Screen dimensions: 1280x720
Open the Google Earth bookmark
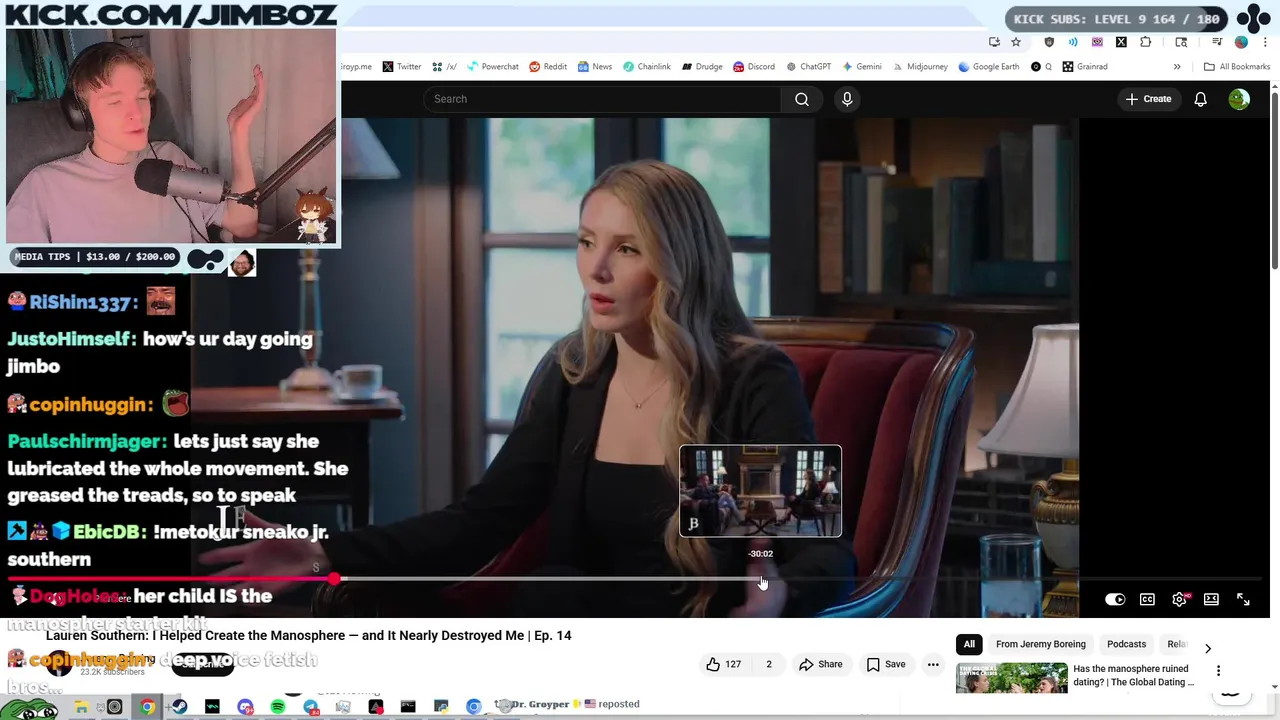click(988, 67)
